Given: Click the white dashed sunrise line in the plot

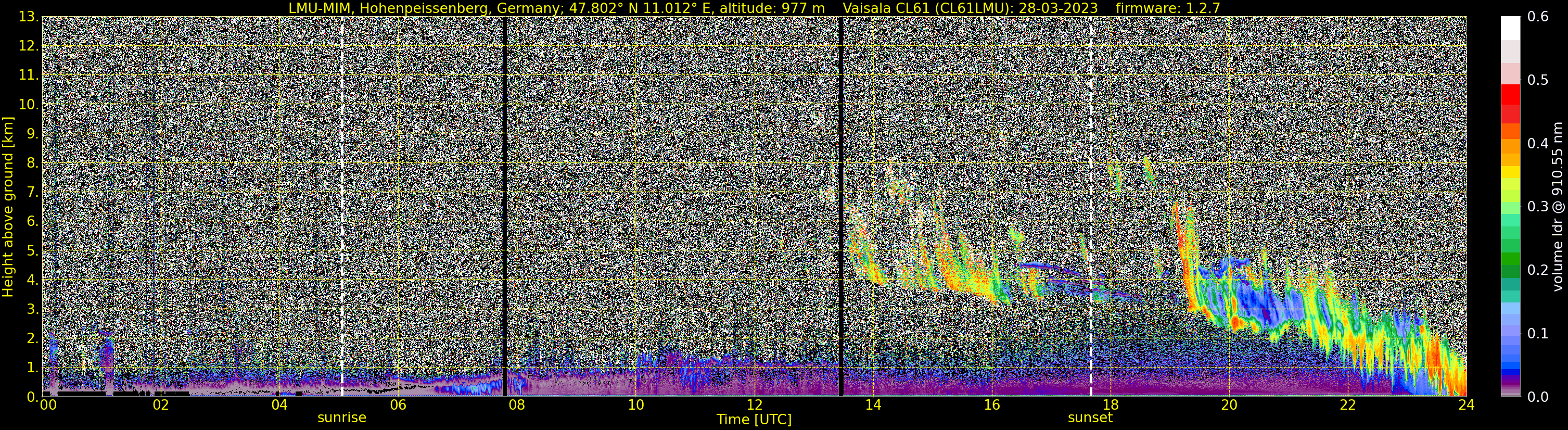Looking at the screenshot, I should coord(342,207).
